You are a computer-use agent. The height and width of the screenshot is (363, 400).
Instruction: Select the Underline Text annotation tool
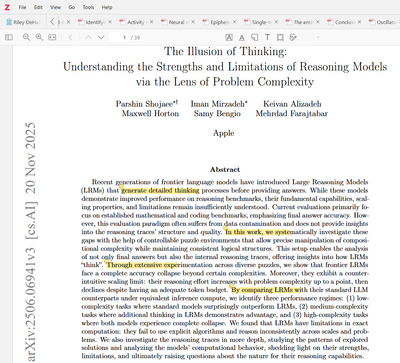[x=242, y=37]
